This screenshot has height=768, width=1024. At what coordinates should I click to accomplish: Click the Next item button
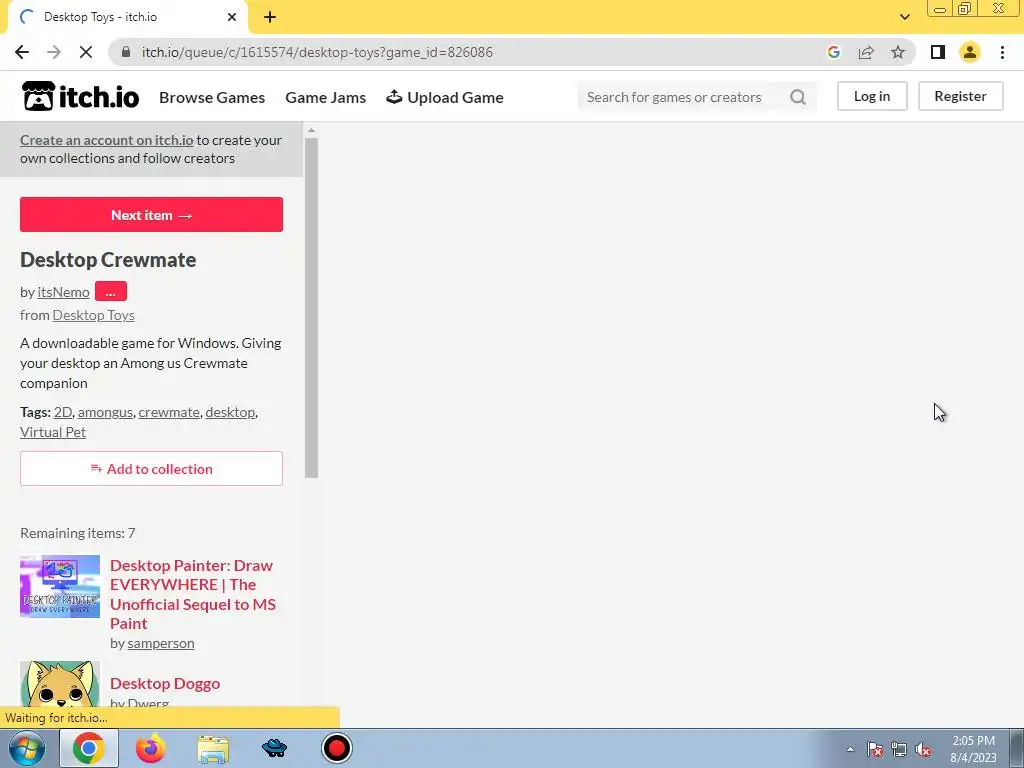pos(152,214)
